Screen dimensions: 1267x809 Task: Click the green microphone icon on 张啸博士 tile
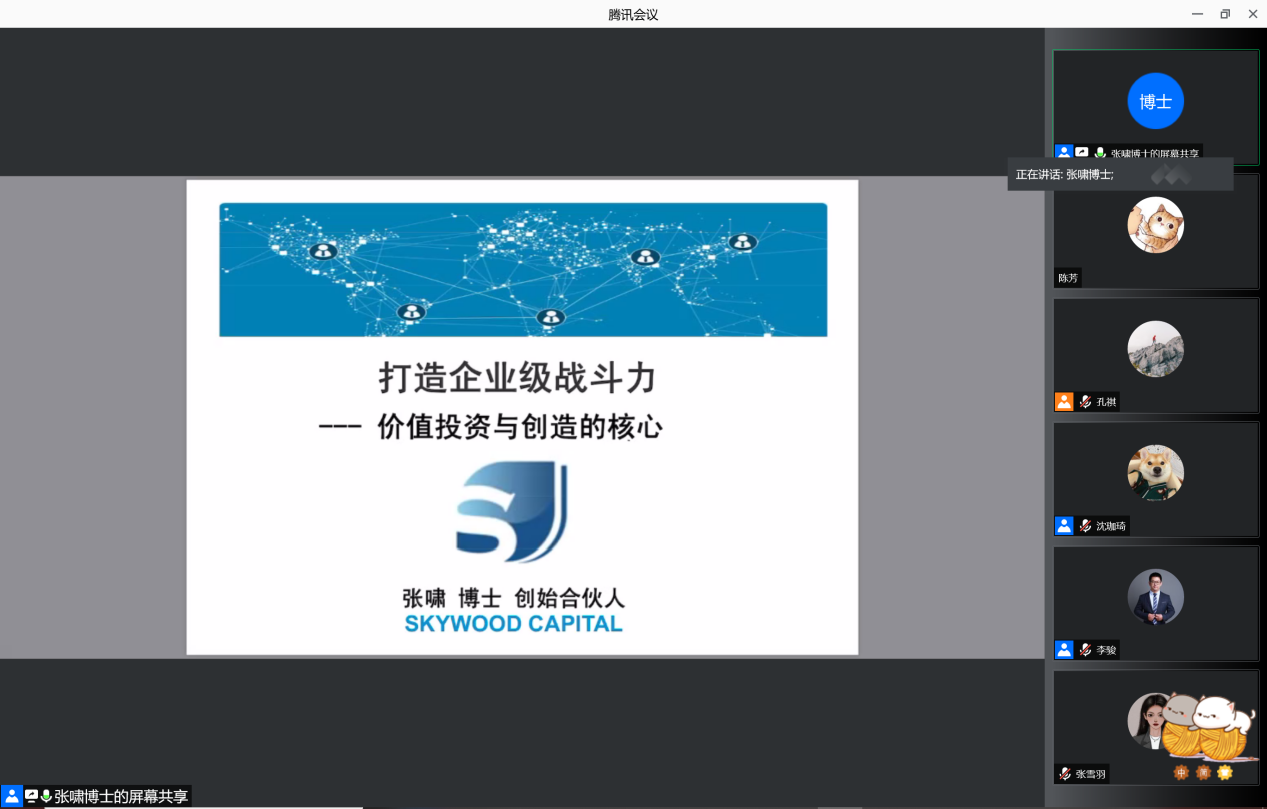[1100, 153]
